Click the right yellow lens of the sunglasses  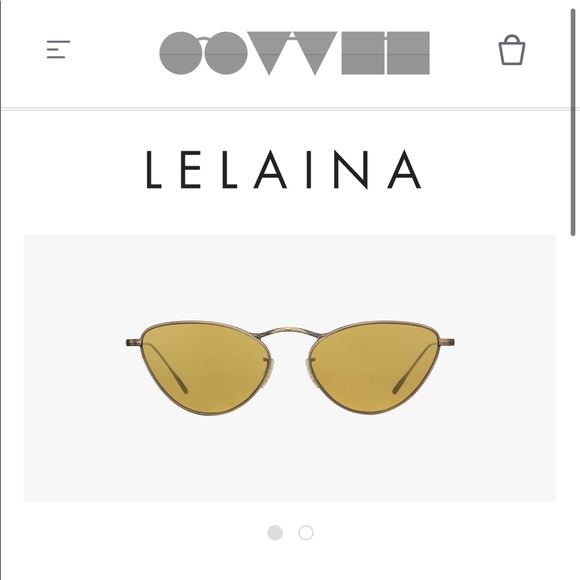click(374, 368)
